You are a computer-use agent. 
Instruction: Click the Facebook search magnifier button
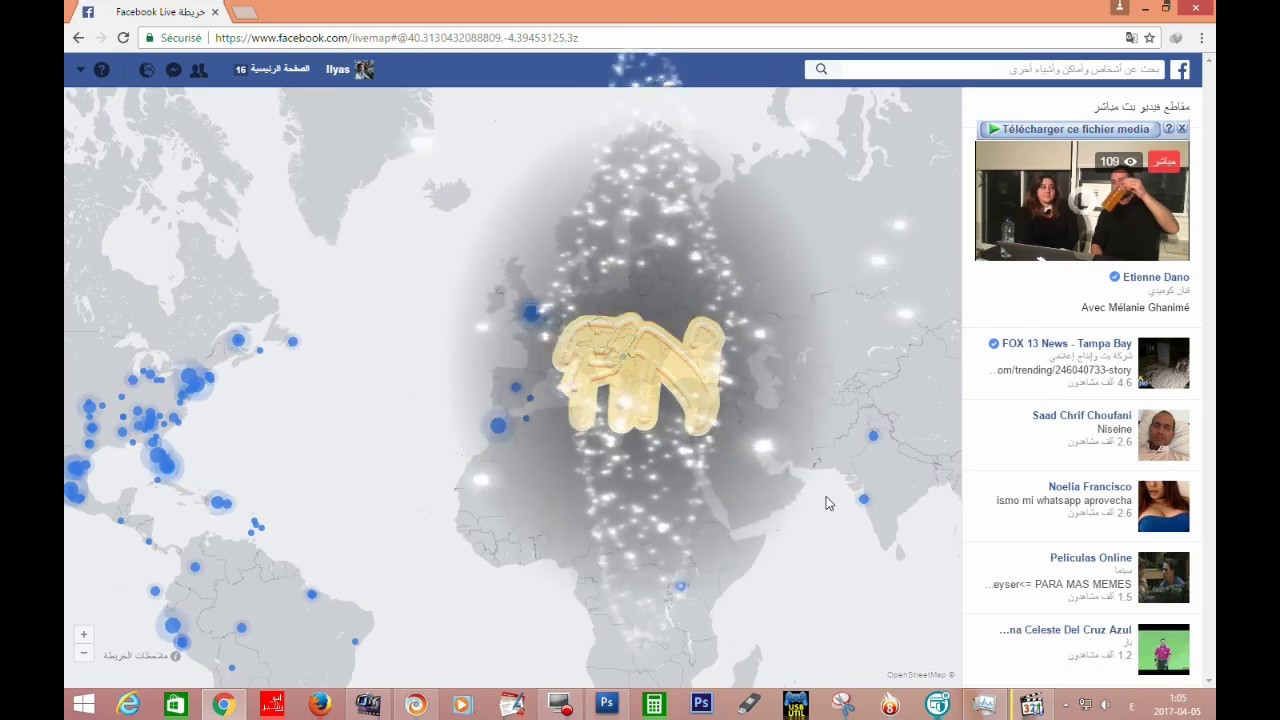(x=821, y=69)
